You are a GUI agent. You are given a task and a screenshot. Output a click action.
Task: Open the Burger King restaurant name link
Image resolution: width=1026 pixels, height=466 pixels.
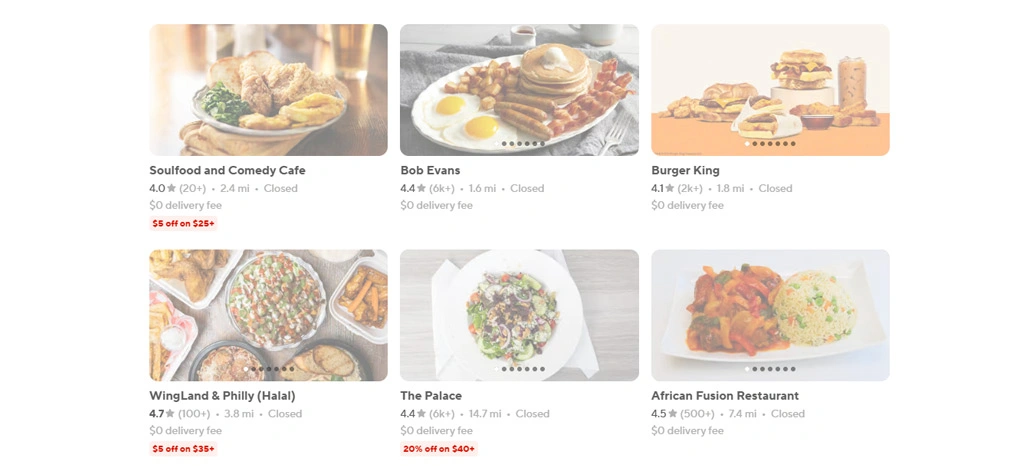[685, 171]
